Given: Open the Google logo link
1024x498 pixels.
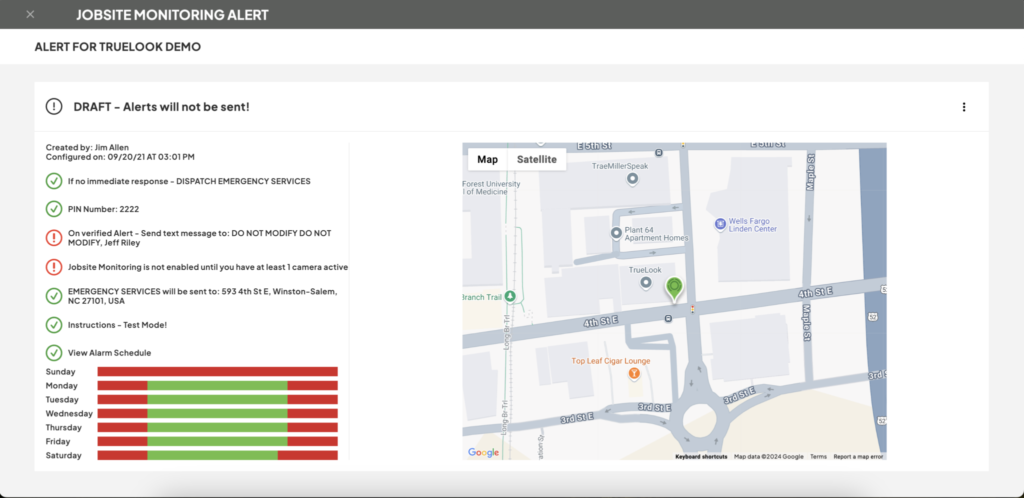Looking at the screenshot, I should [483, 453].
